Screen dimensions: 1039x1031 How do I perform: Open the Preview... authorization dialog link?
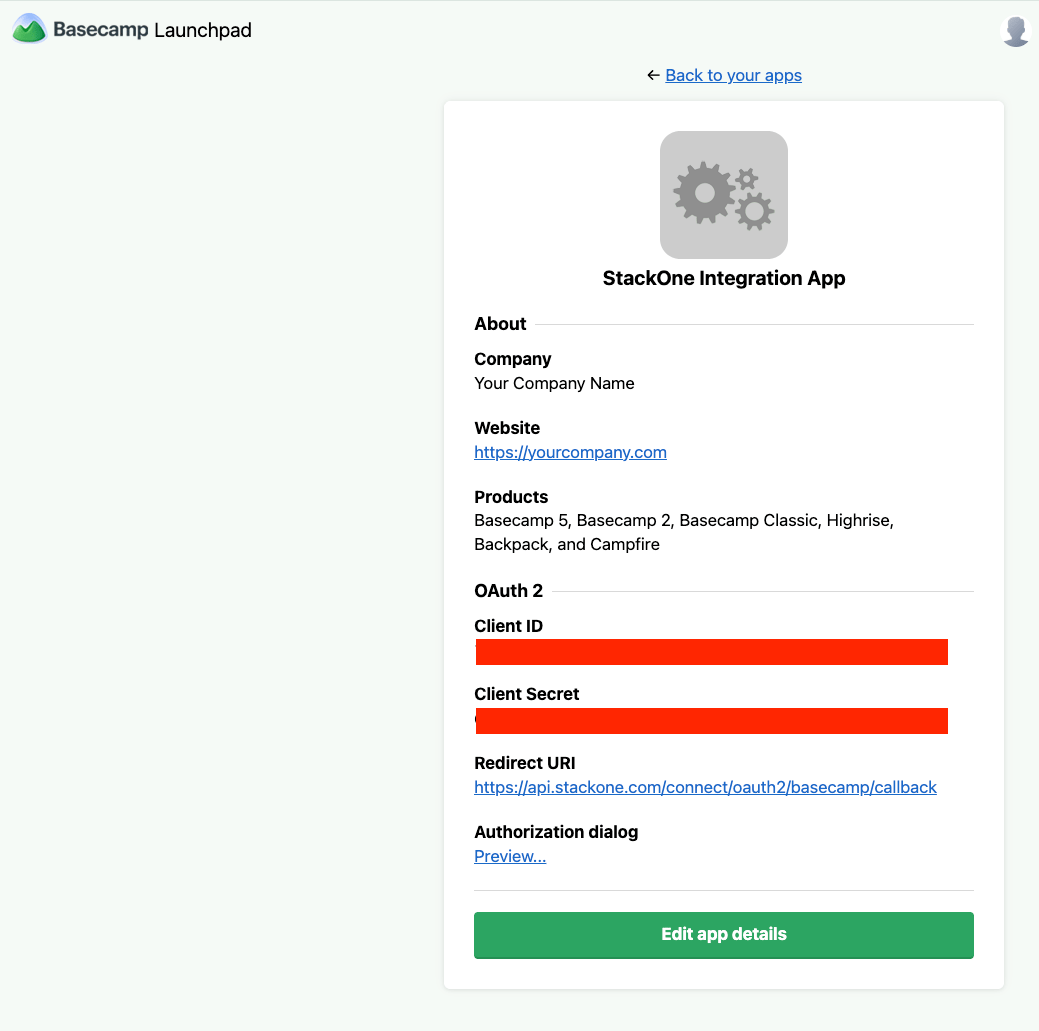coord(510,856)
